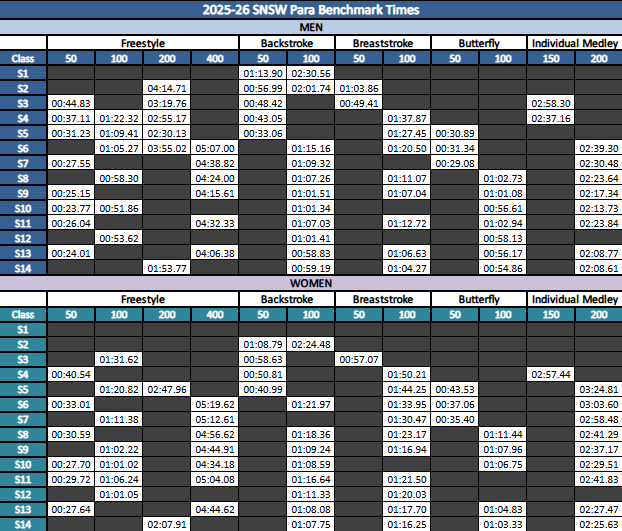
Task: Click the cell 03:24.81
Action: pos(599,389)
